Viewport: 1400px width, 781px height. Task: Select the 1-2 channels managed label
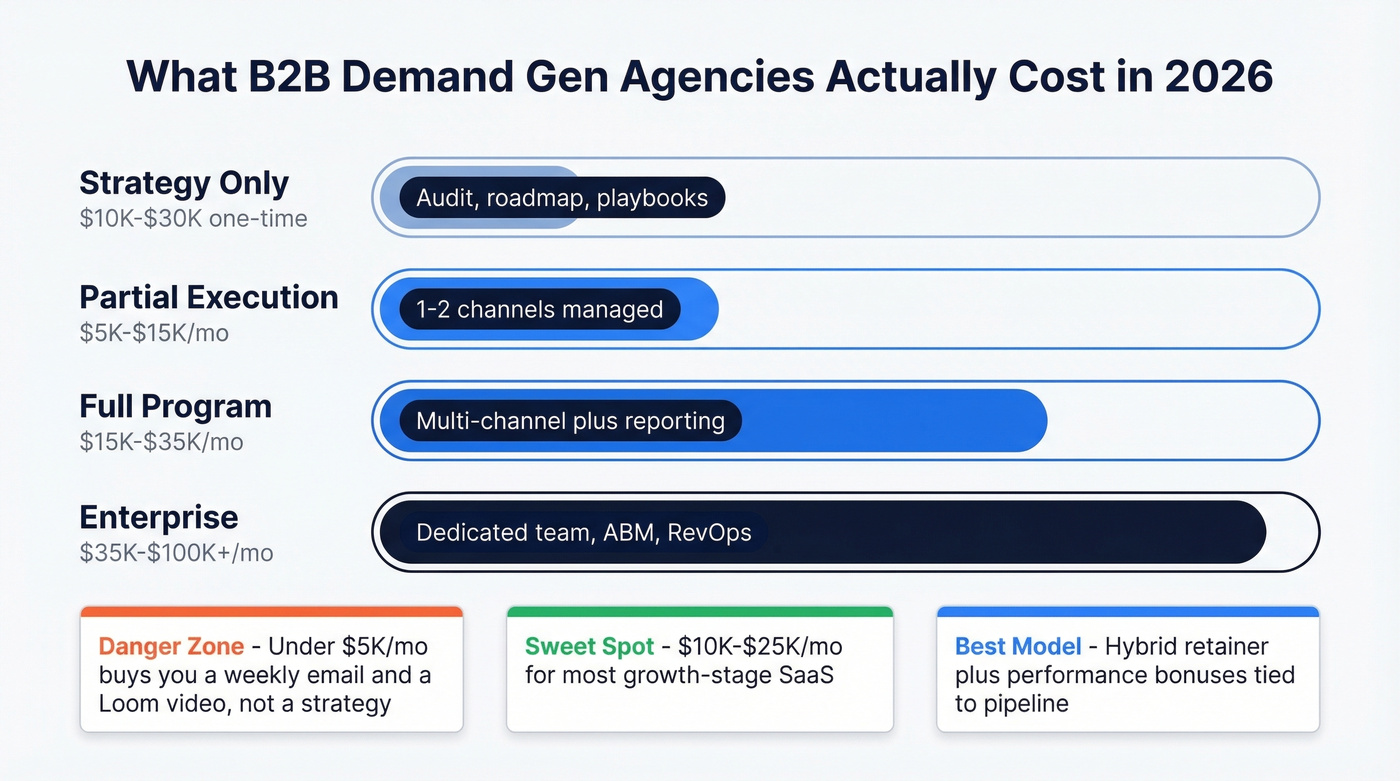[540, 309]
